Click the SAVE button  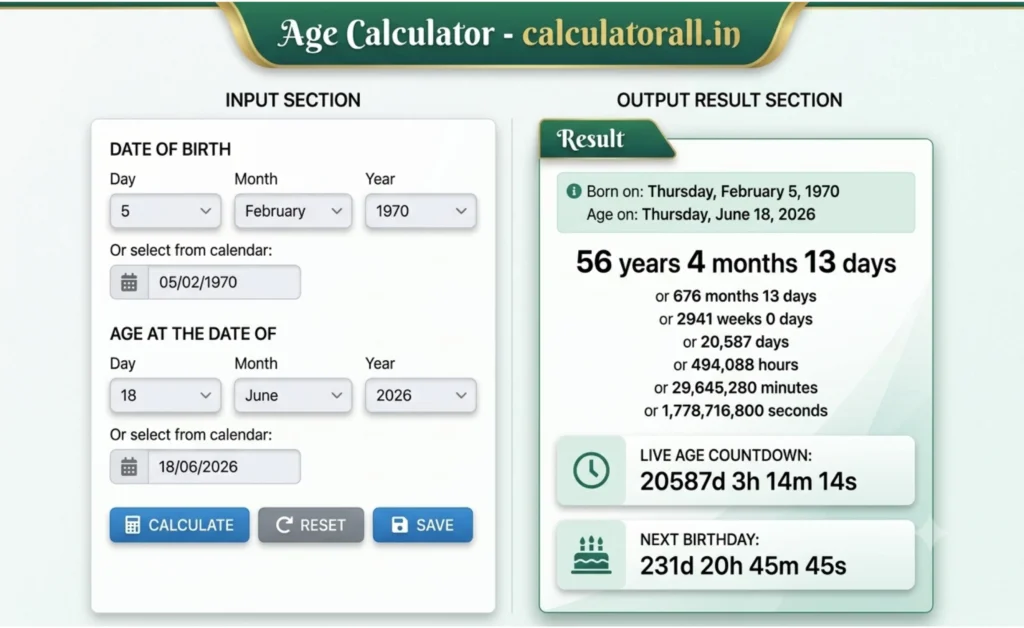[423, 525]
